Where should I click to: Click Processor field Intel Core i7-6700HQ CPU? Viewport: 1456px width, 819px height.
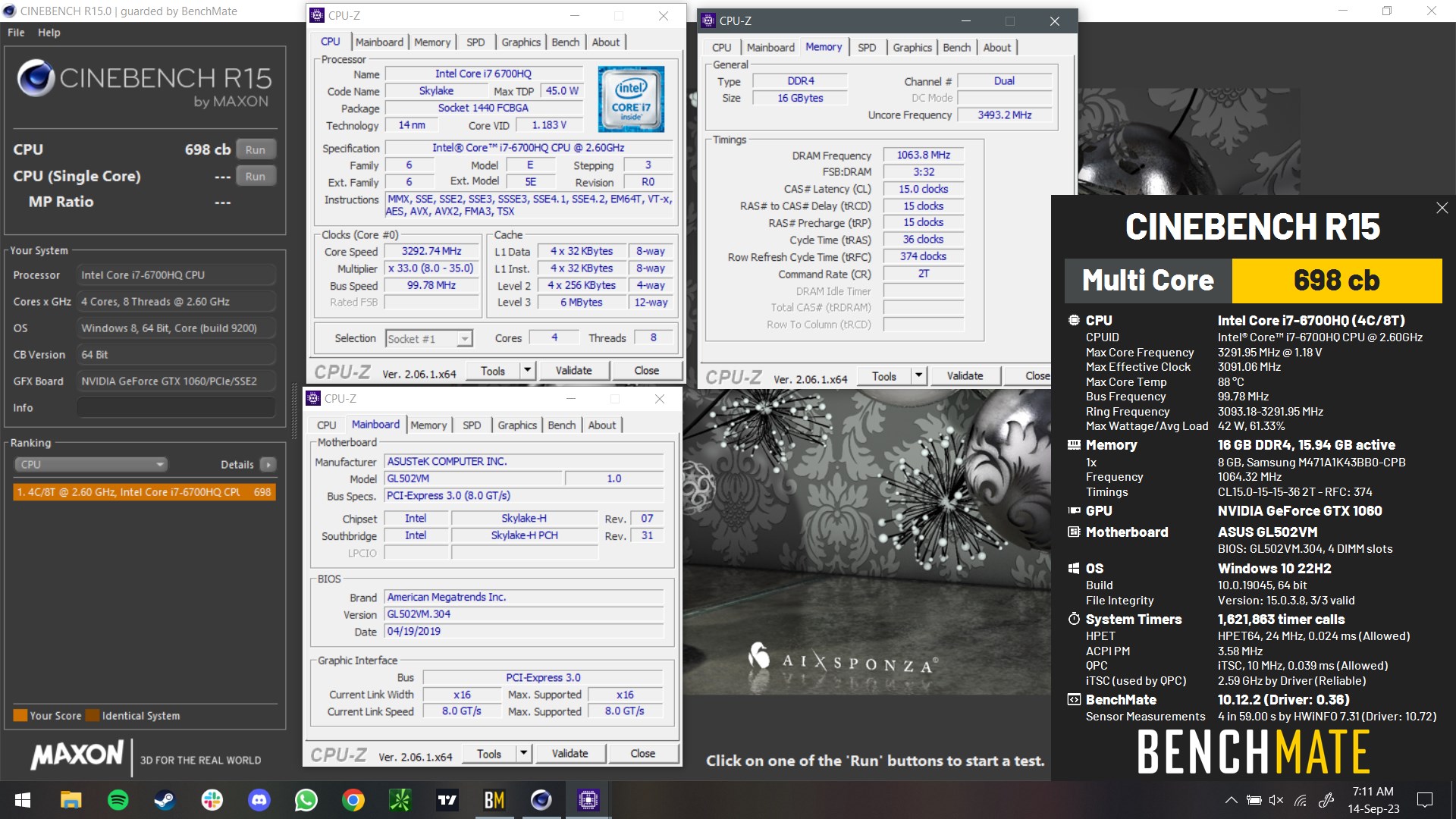(176, 275)
